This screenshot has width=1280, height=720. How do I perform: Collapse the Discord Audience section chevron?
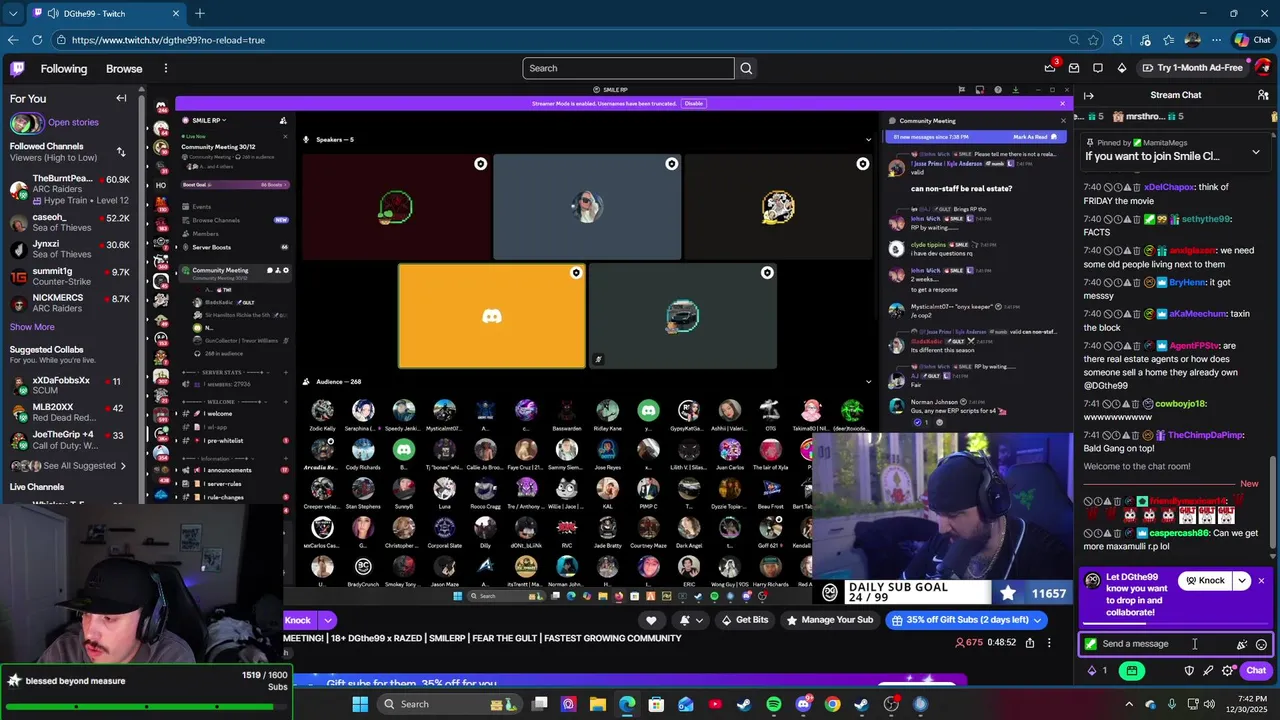(868, 381)
